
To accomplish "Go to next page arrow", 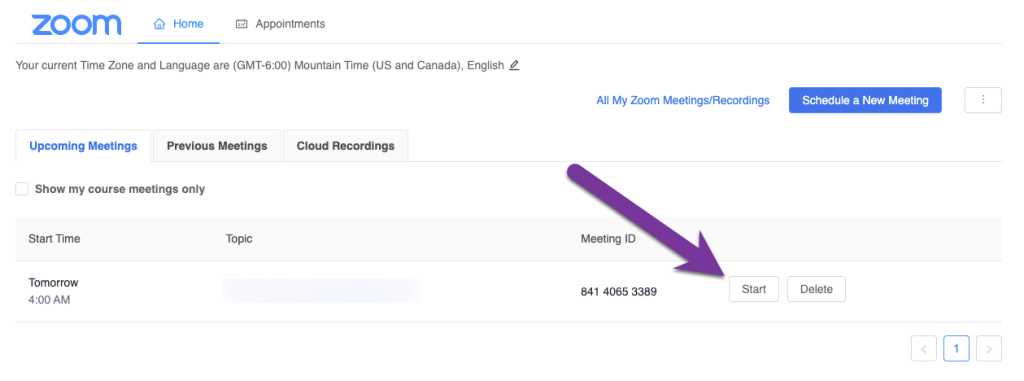I will 989,349.
